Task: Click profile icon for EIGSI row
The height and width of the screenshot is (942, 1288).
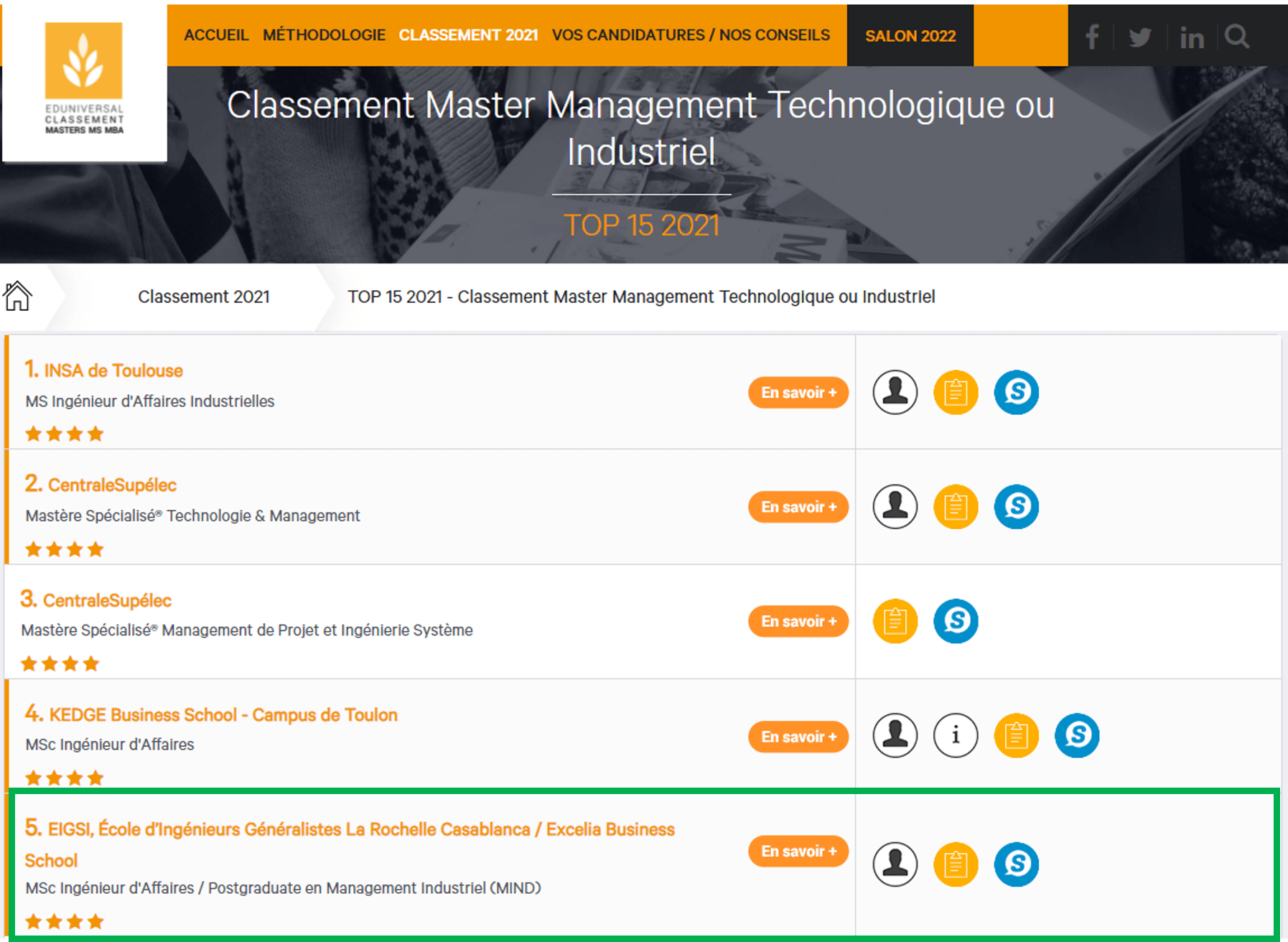Action: [895, 864]
